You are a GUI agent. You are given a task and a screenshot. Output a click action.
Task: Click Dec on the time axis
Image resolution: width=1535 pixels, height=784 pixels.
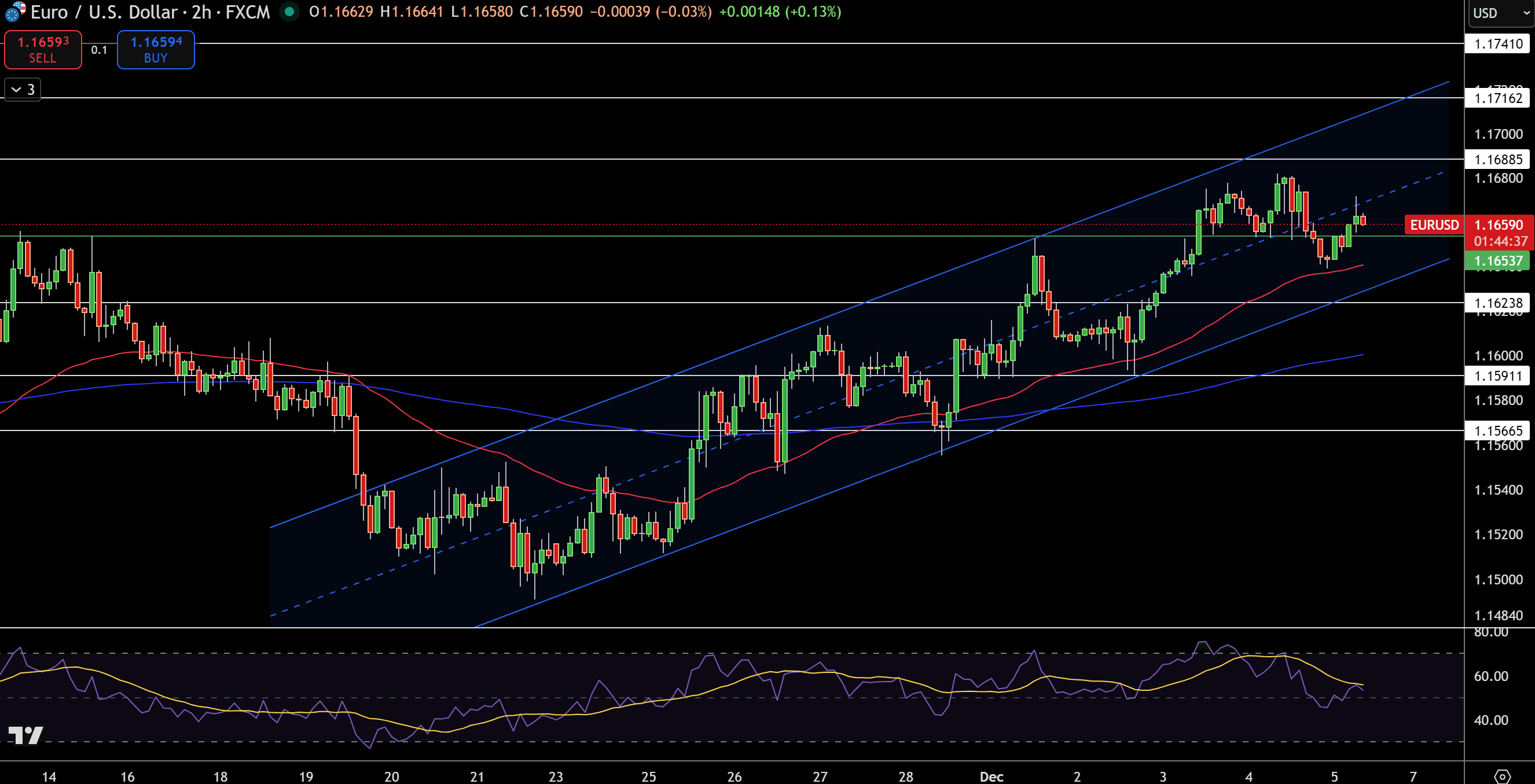tap(992, 776)
